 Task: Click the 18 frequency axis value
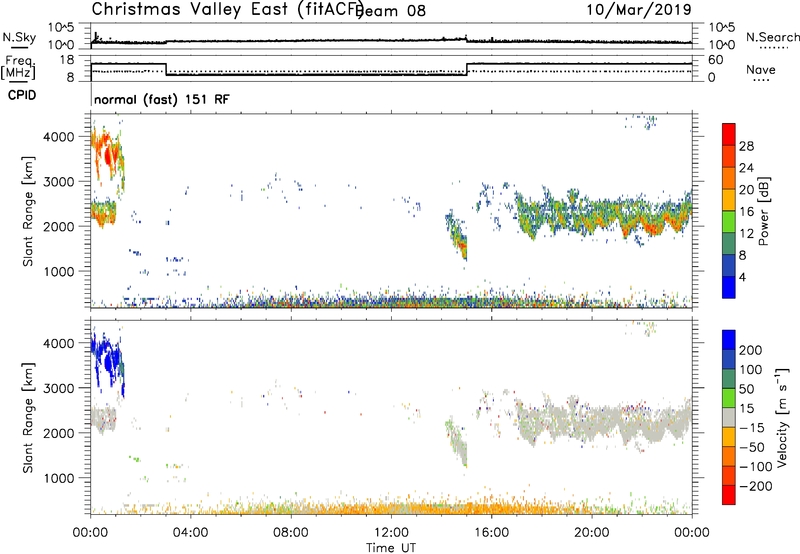[67, 60]
